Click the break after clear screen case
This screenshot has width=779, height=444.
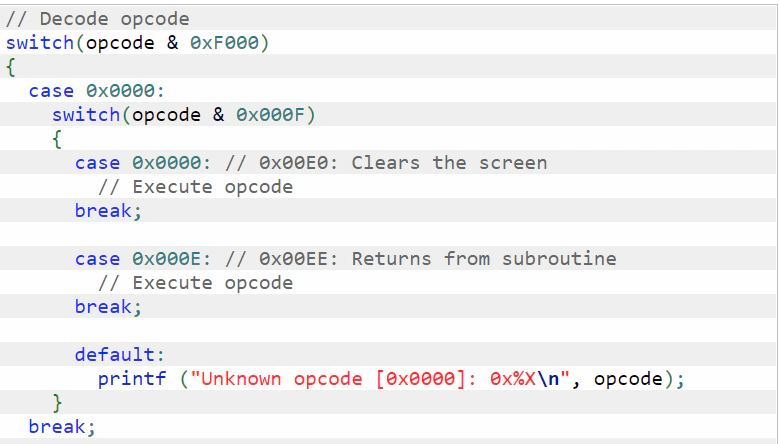point(108,211)
